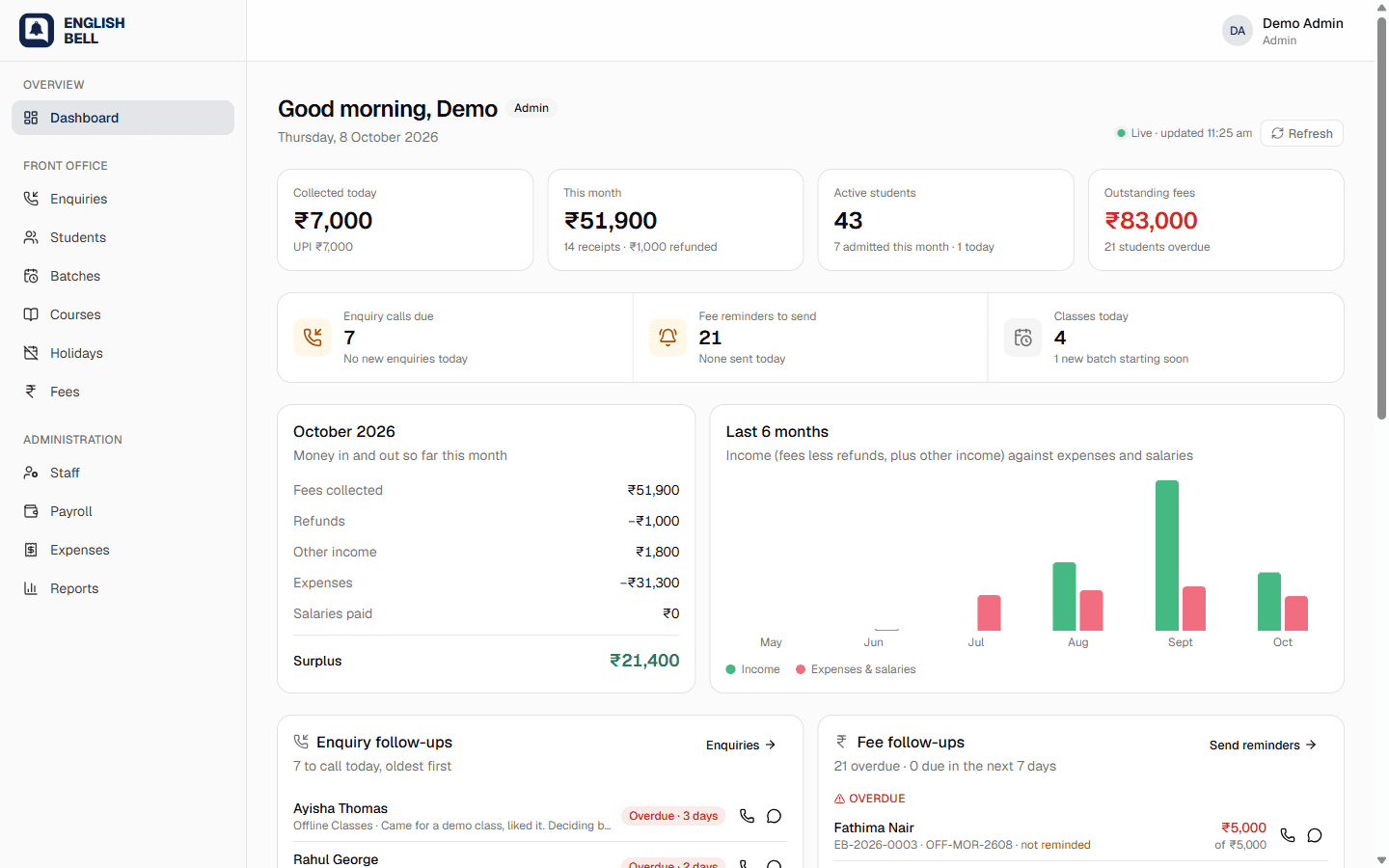Click the Holidays calendar-off icon in sidebar
The height and width of the screenshot is (868, 1389).
tap(31, 353)
